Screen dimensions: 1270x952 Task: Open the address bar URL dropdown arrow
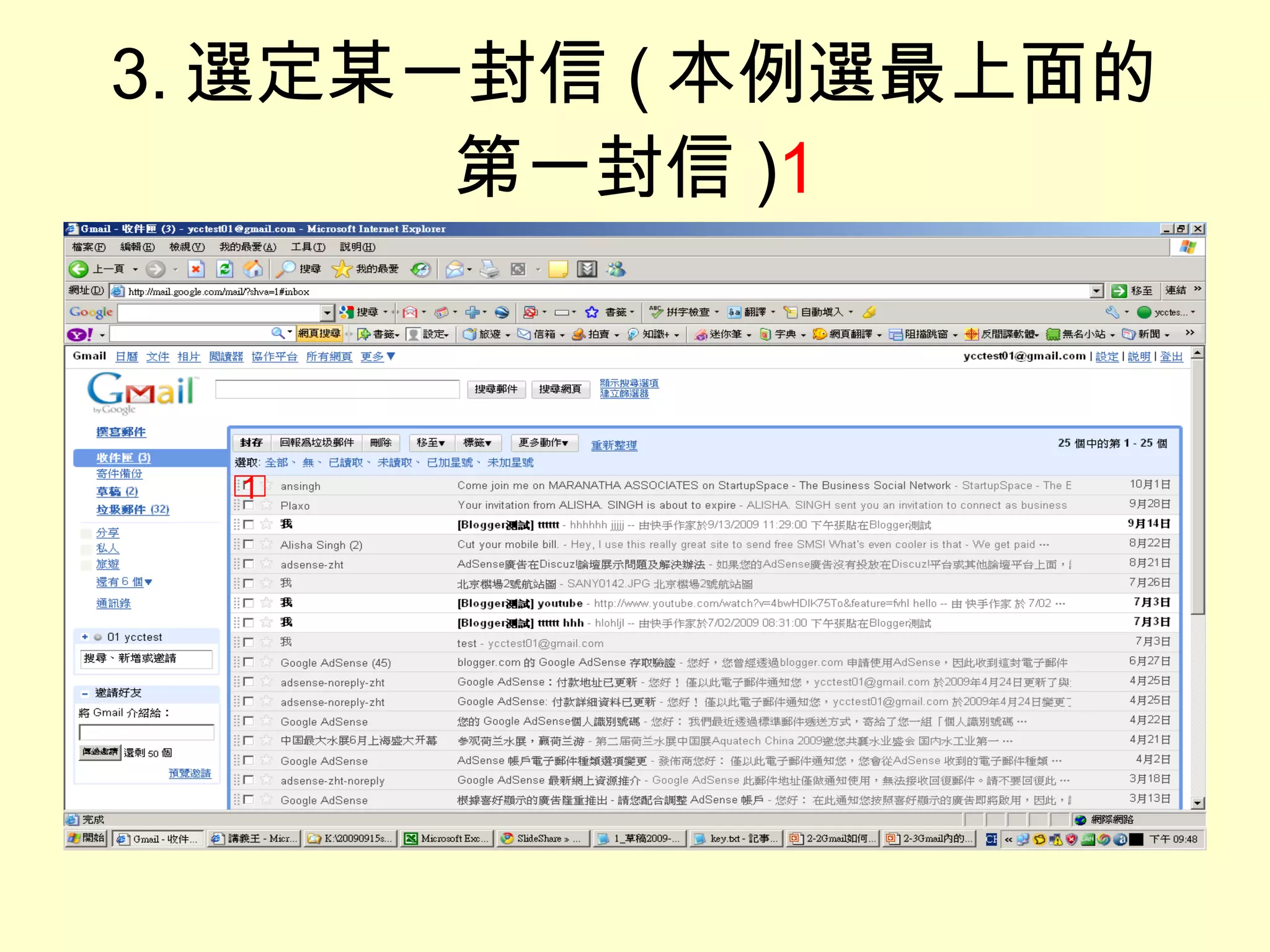click(1096, 291)
